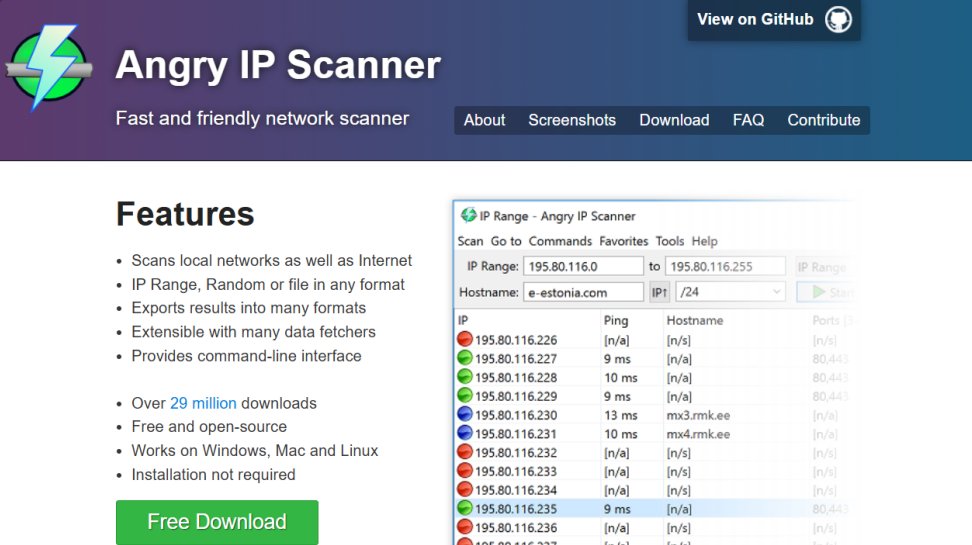The height and width of the screenshot is (545, 972).
Task: Select IP address 195.80.116.227
Action: tap(516, 359)
